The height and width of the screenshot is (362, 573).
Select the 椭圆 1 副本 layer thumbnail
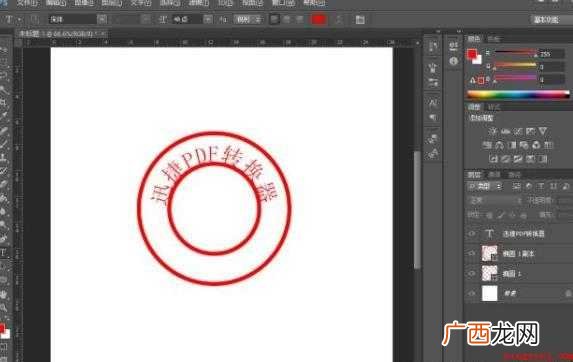click(x=490, y=253)
